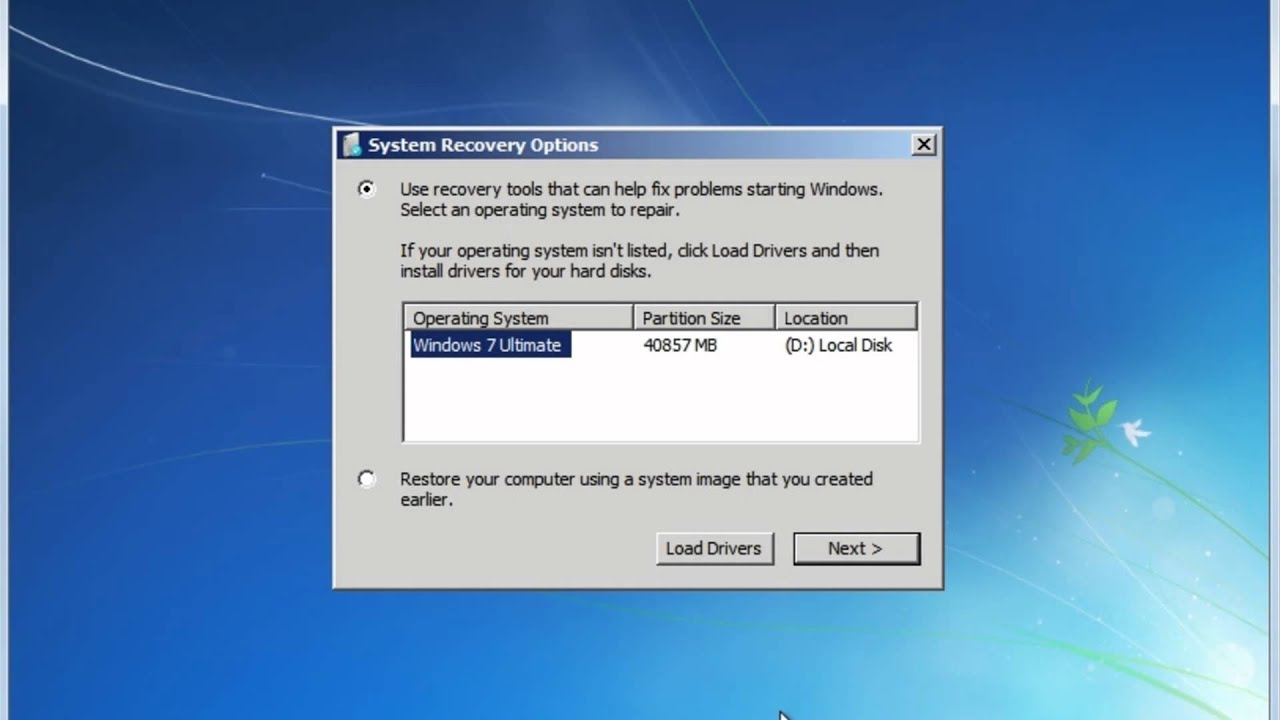
Task: Close the System Recovery Options dialog
Action: 924,145
